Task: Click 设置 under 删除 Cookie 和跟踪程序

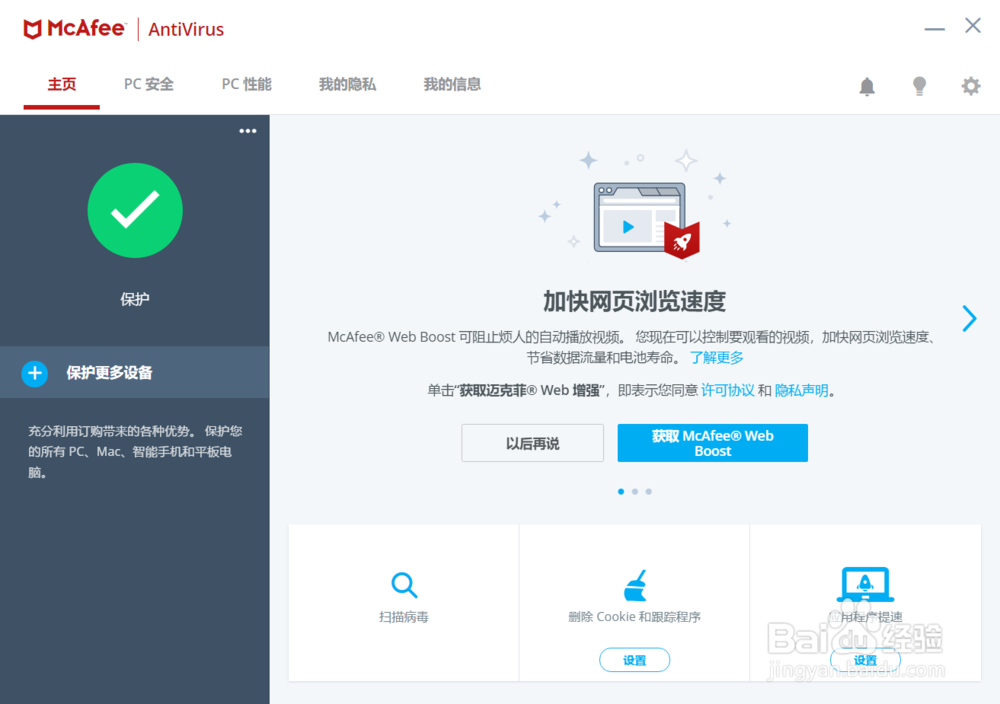Action: 635,660
